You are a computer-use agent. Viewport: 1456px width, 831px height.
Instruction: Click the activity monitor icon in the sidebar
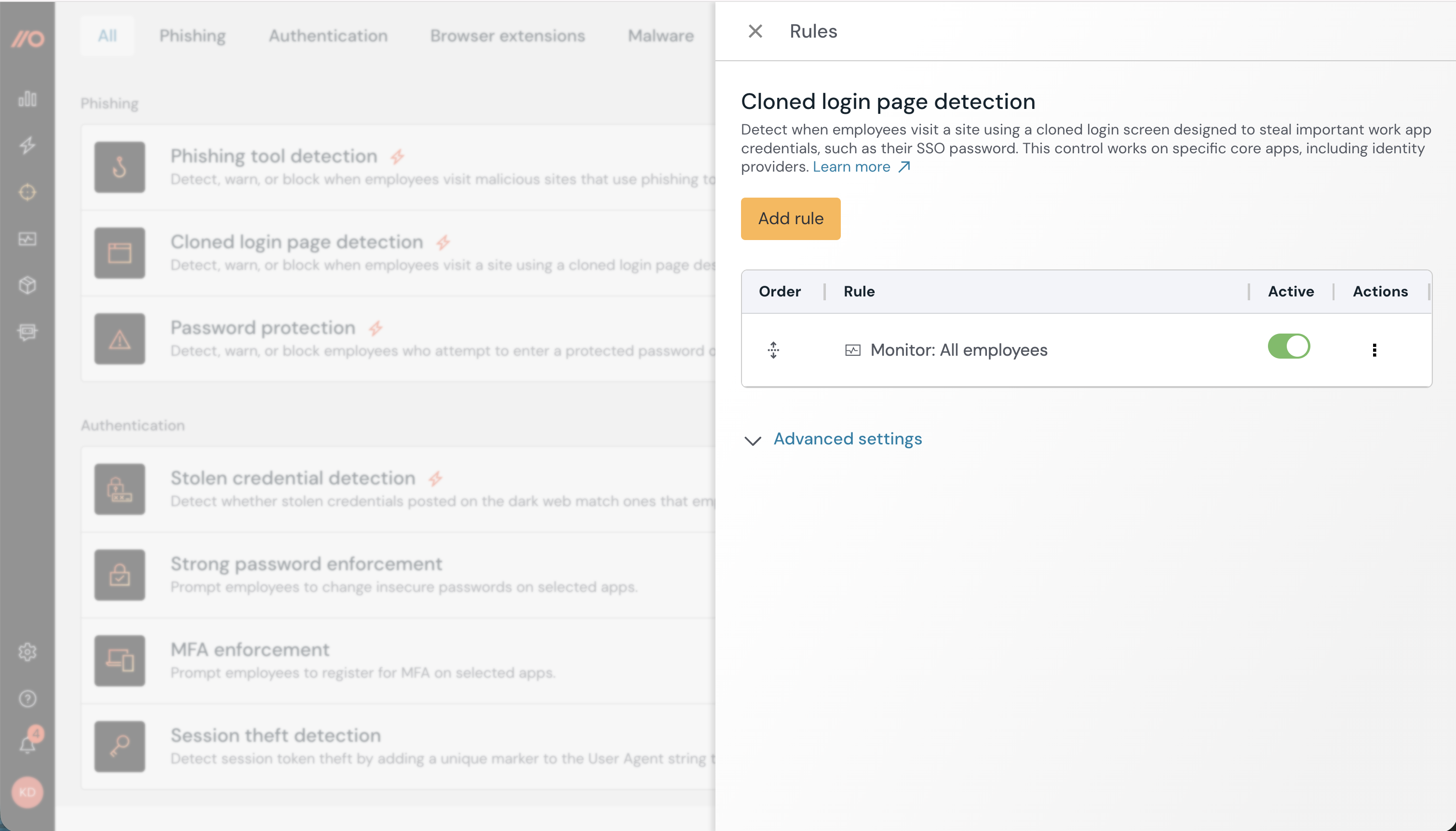[27, 239]
